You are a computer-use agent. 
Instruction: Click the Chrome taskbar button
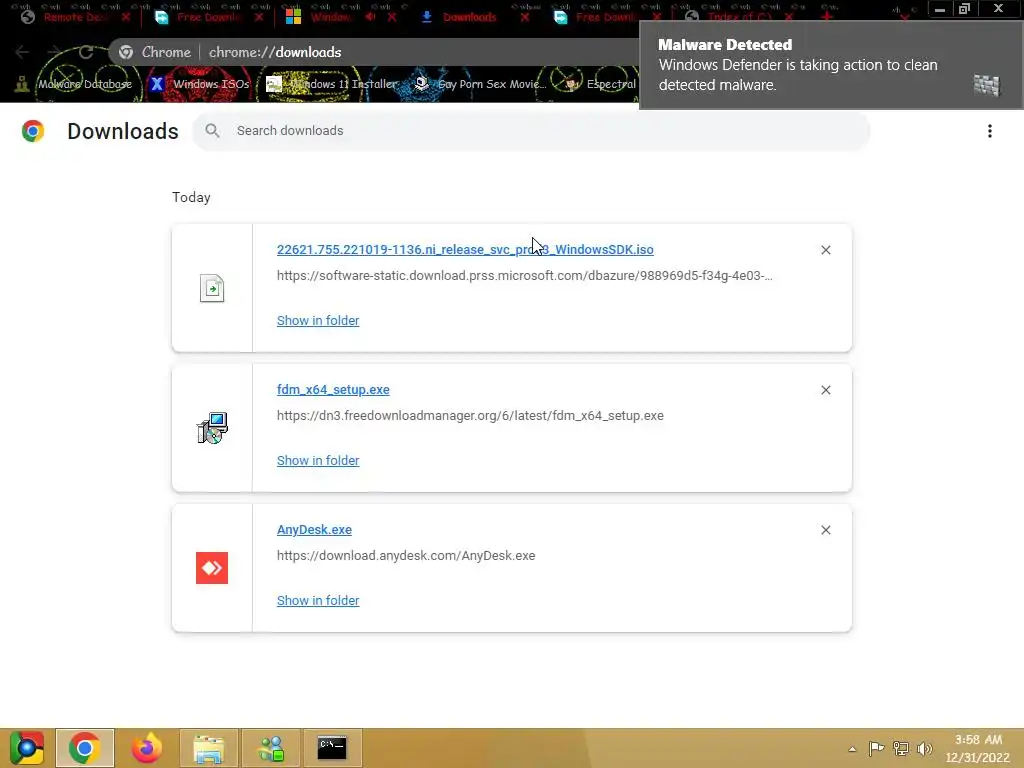pos(85,748)
